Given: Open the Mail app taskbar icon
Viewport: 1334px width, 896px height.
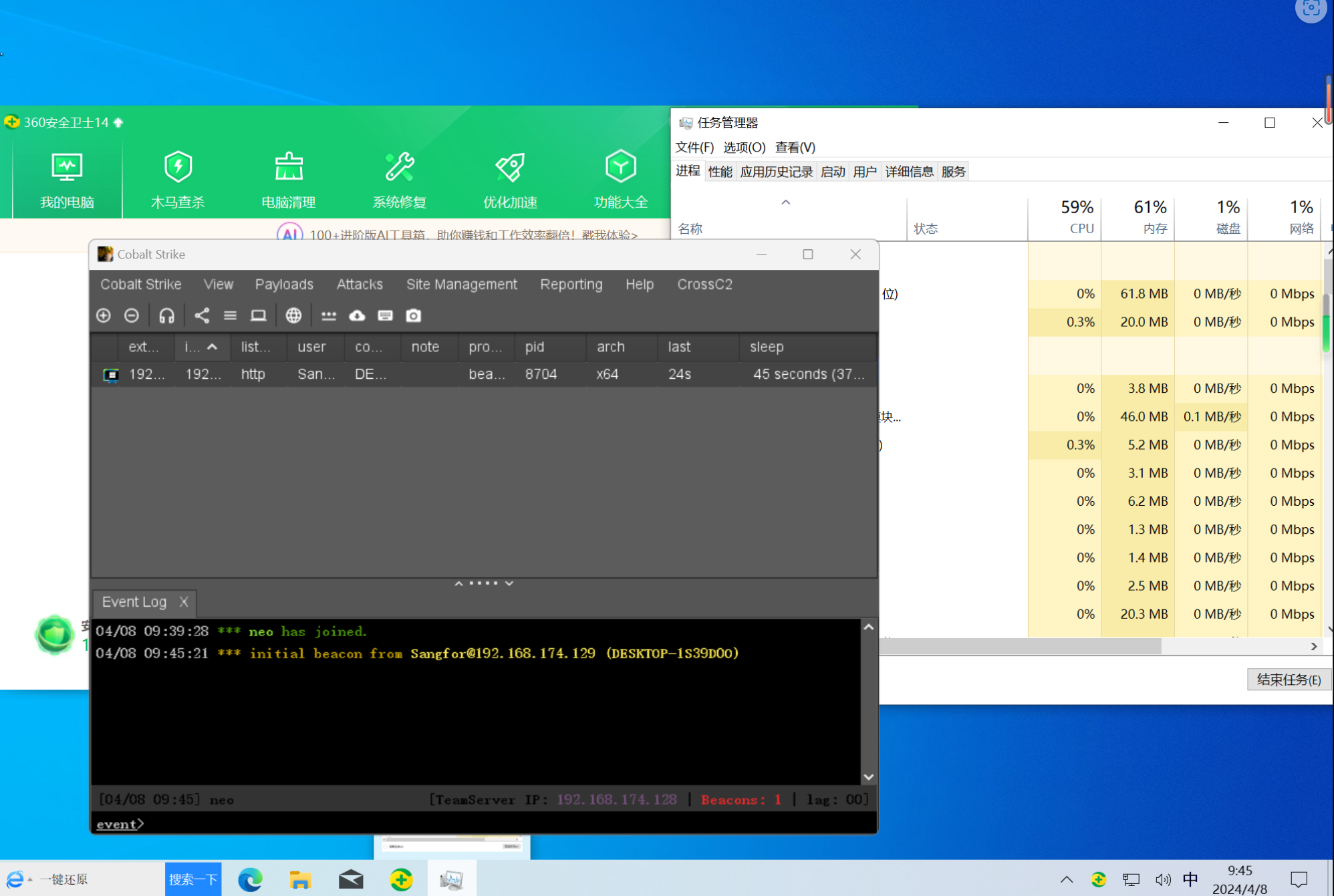Looking at the screenshot, I should (351, 879).
